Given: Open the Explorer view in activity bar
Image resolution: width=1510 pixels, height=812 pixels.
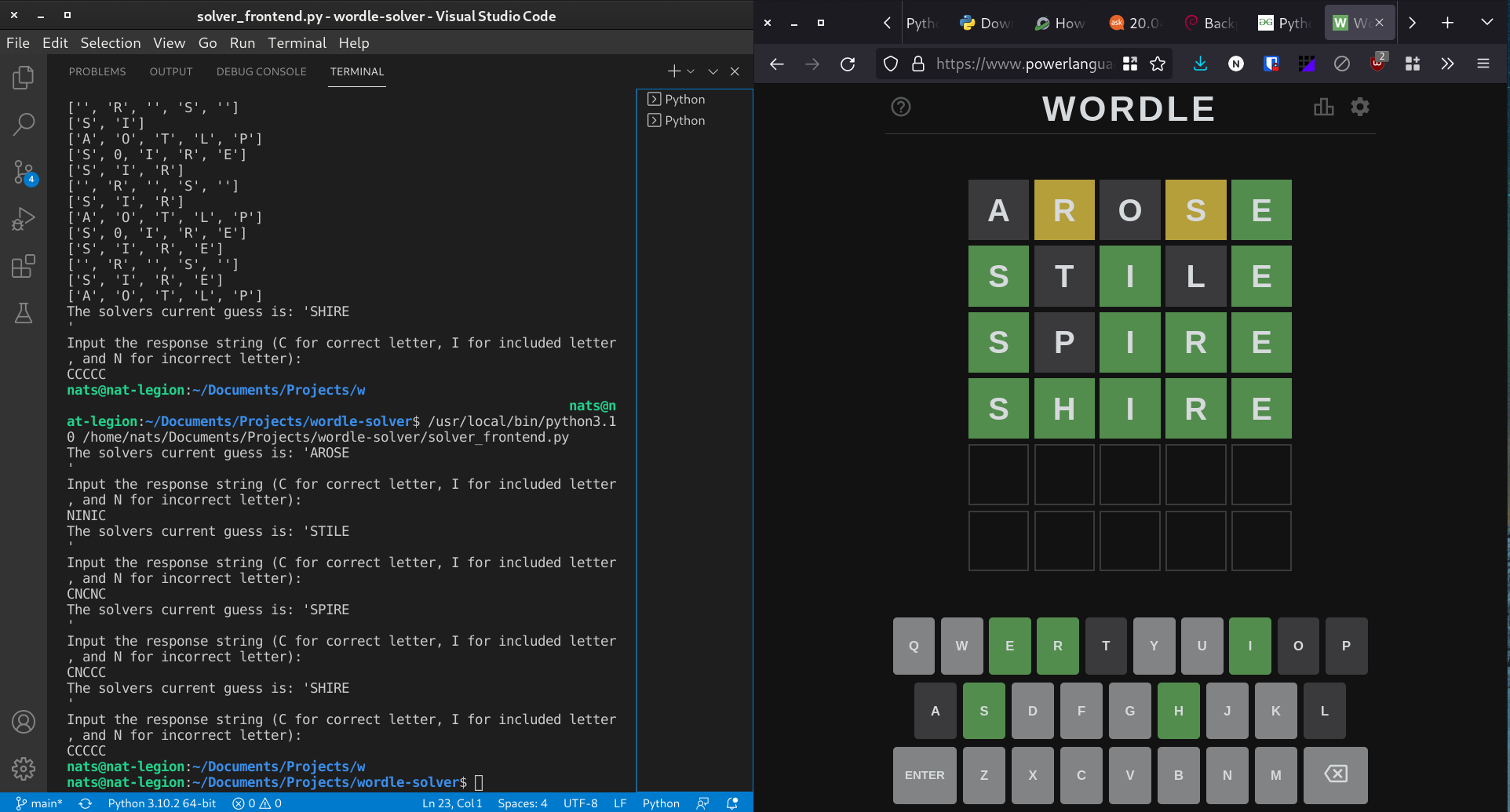Looking at the screenshot, I should [x=24, y=78].
